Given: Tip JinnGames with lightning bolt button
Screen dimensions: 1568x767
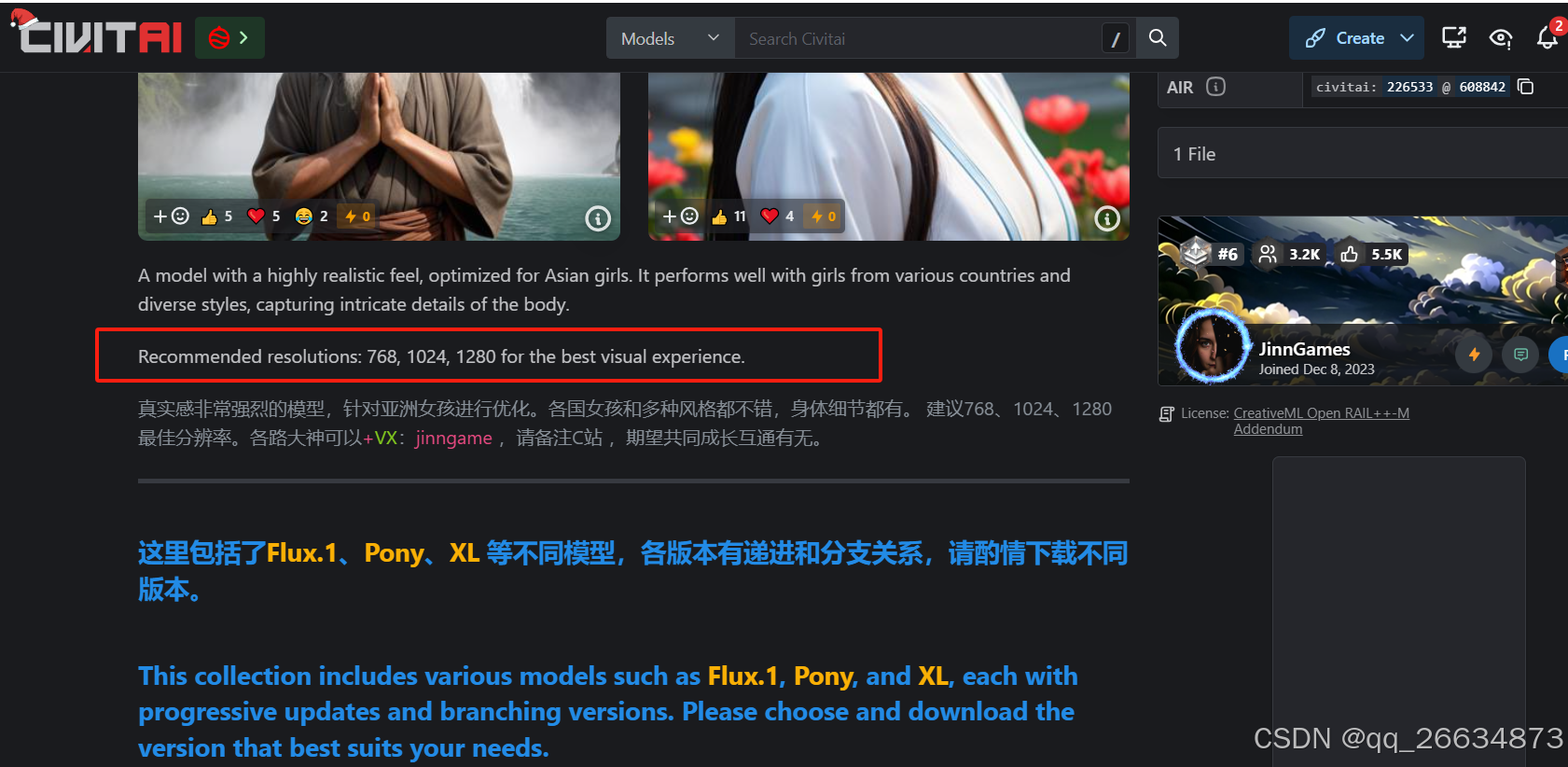Looking at the screenshot, I should pyautogui.click(x=1474, y=355).
